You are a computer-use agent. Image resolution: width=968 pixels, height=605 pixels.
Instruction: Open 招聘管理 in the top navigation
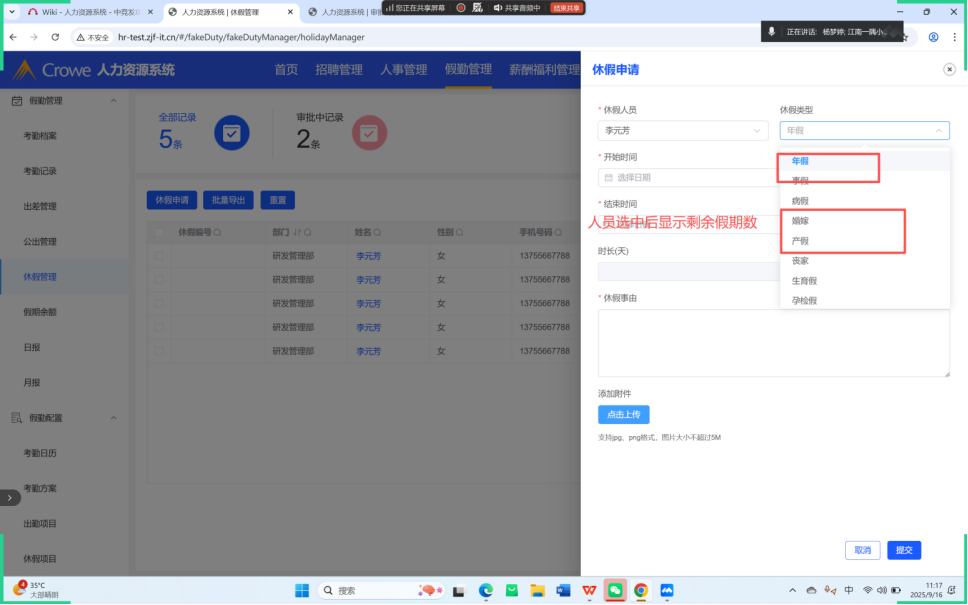point(339,70)
